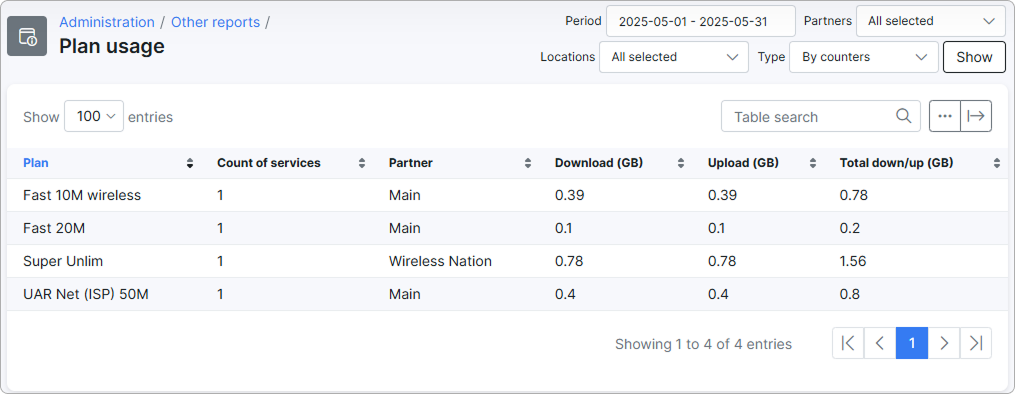
Task: Click the Download (GB) header
Action: (599, 163)
